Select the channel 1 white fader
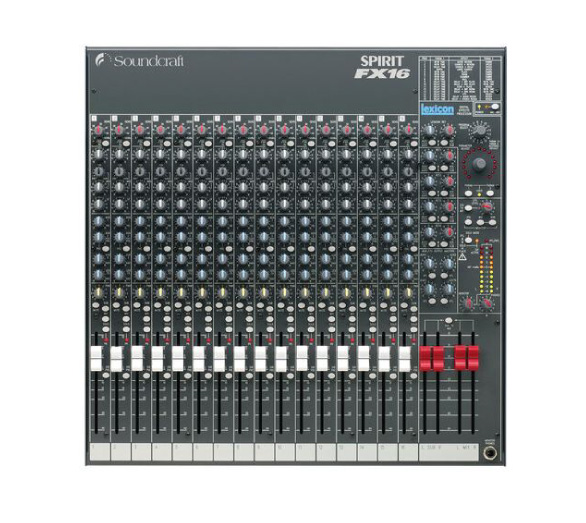This screenshot has width=586, height=523. coord(96,359)
